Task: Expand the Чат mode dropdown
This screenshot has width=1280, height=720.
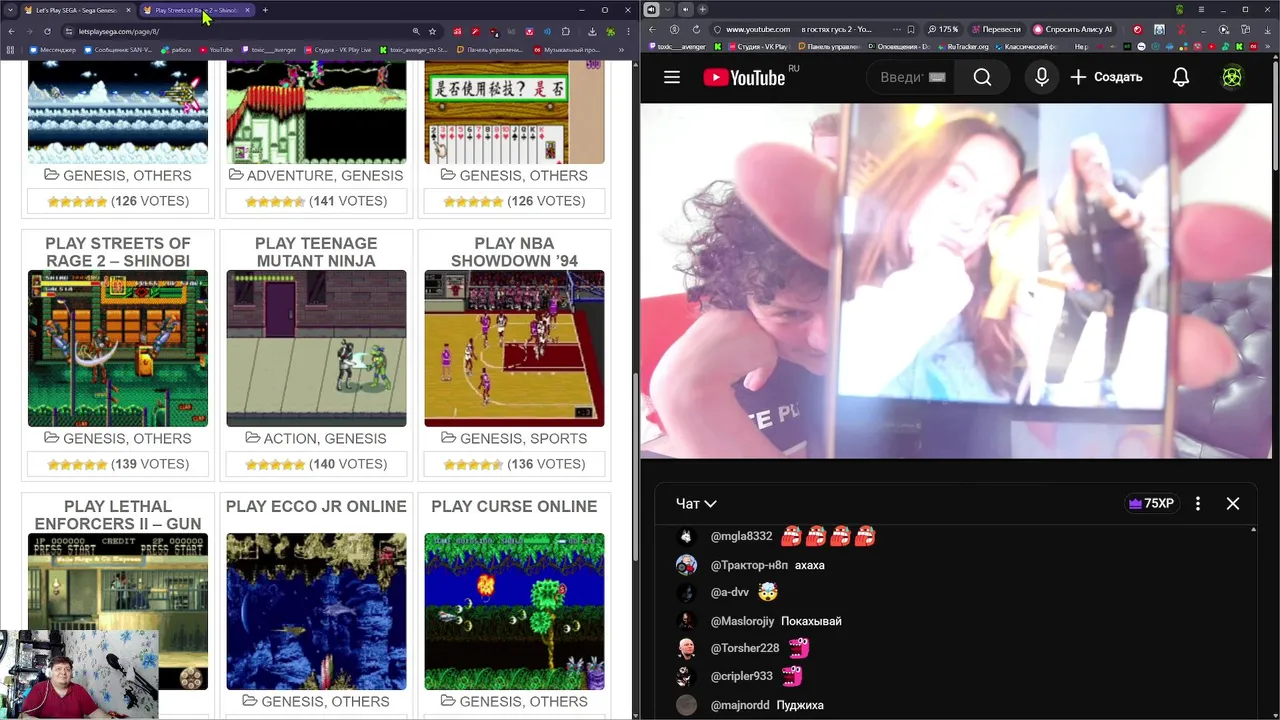Action: 696,504
